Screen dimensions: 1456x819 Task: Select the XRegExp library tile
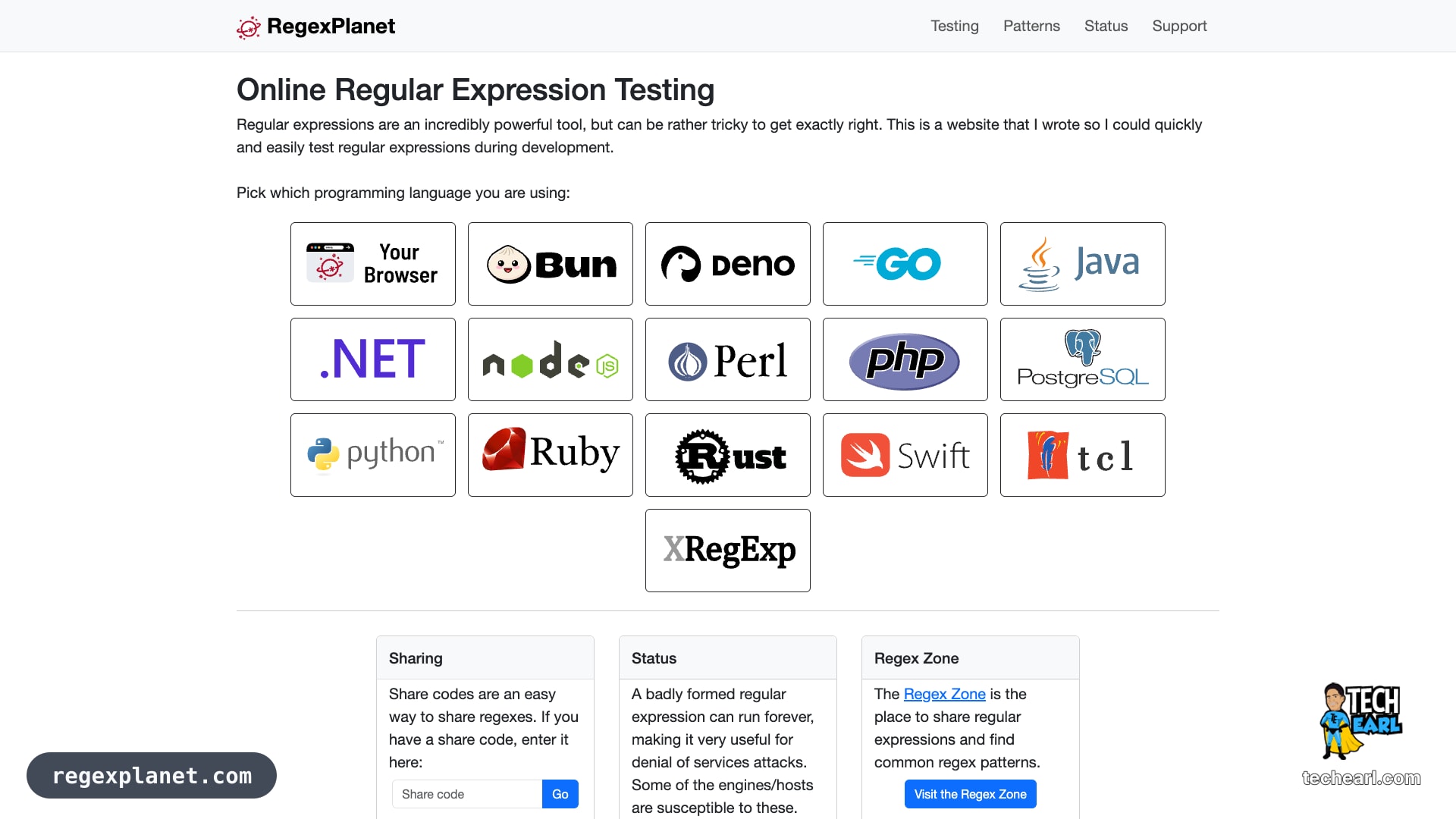coord(728,551)
